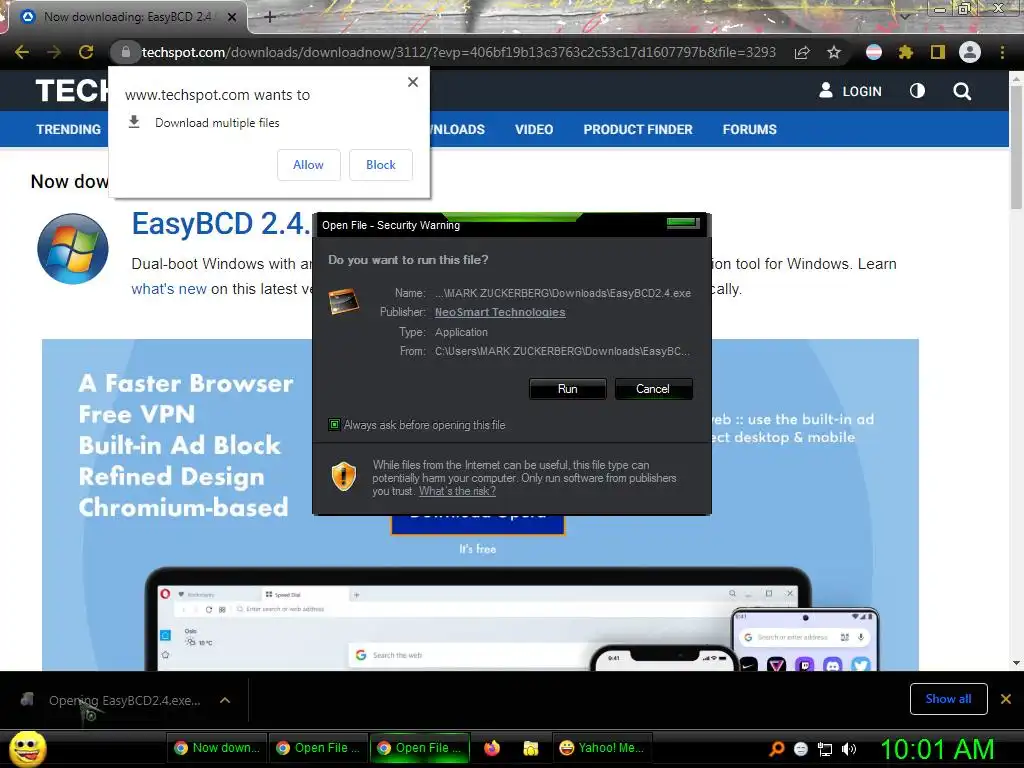This screenshot has height=768, width=1024.
Task: Switch to Now down... taskbar window
Action: pyautogui.click(x=217, y=748)
